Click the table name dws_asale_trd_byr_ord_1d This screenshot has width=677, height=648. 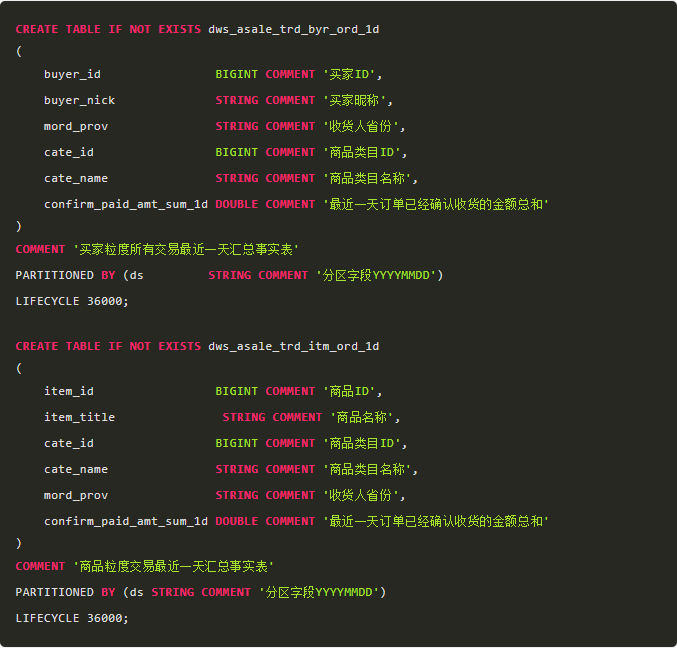coord(293,30)
